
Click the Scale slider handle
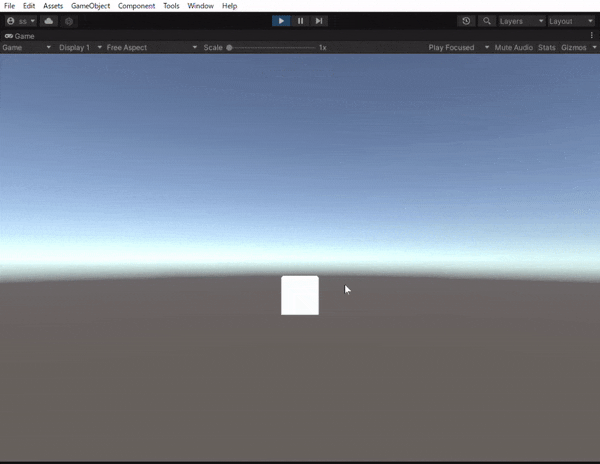pyautogui.click(x=229, y=47)
